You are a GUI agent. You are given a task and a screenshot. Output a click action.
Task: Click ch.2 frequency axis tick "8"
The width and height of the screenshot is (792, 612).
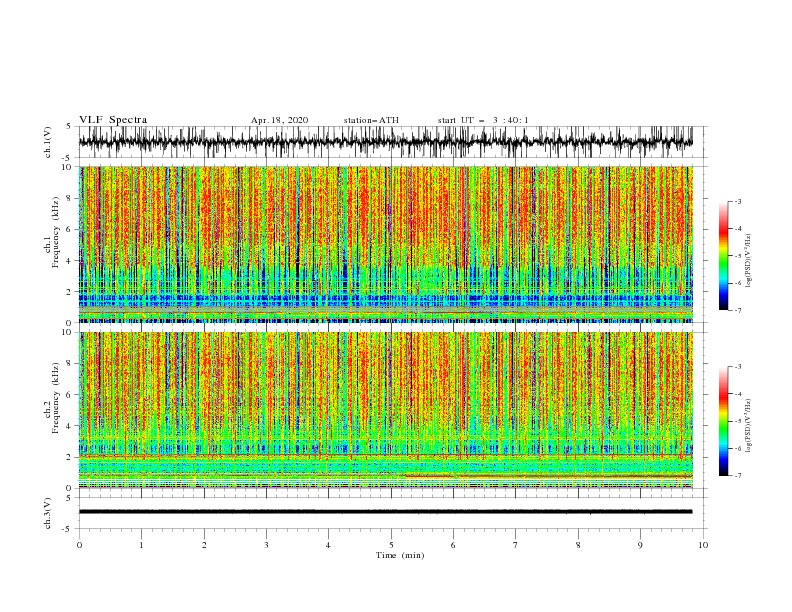tap(70, 364)
